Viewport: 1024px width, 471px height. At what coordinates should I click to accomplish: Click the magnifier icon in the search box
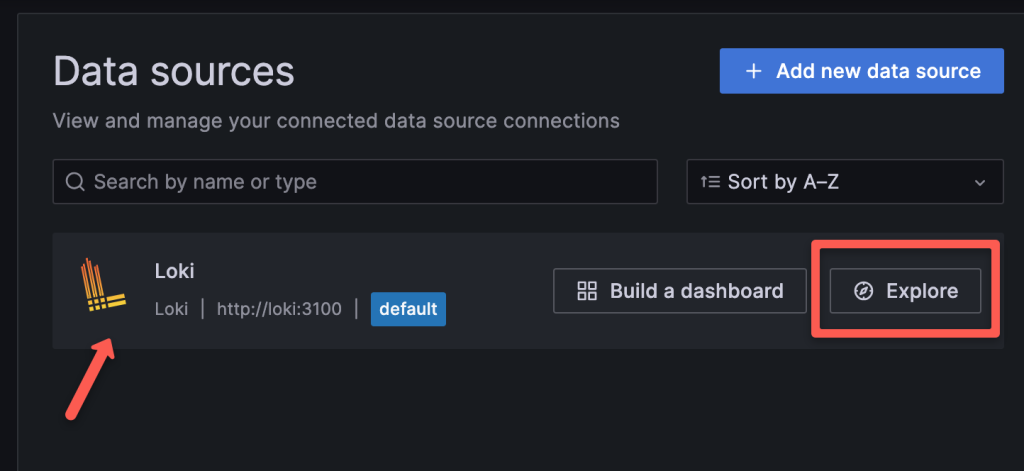point(75,182)
